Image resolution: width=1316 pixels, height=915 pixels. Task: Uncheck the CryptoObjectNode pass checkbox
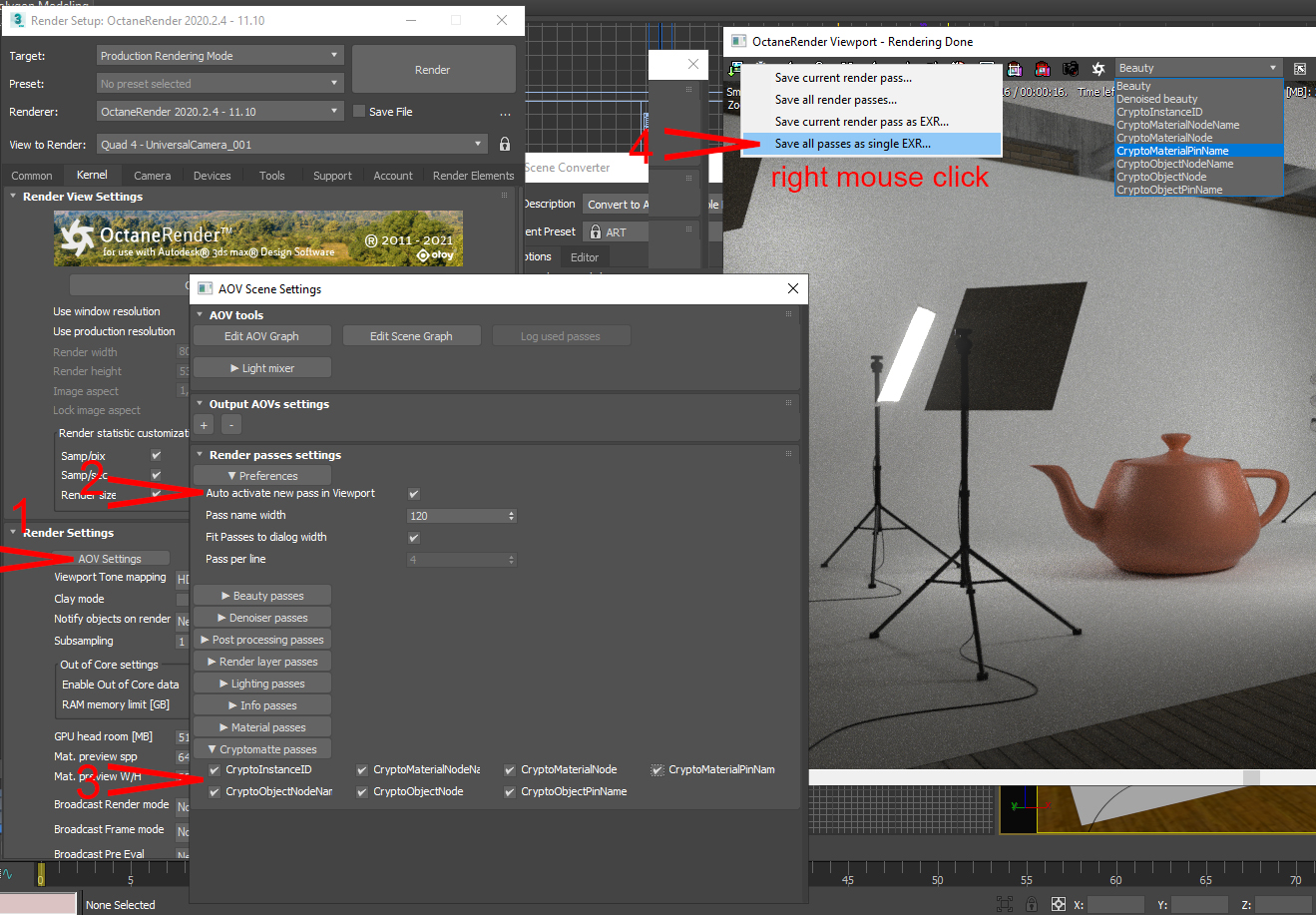pos(362,792)
